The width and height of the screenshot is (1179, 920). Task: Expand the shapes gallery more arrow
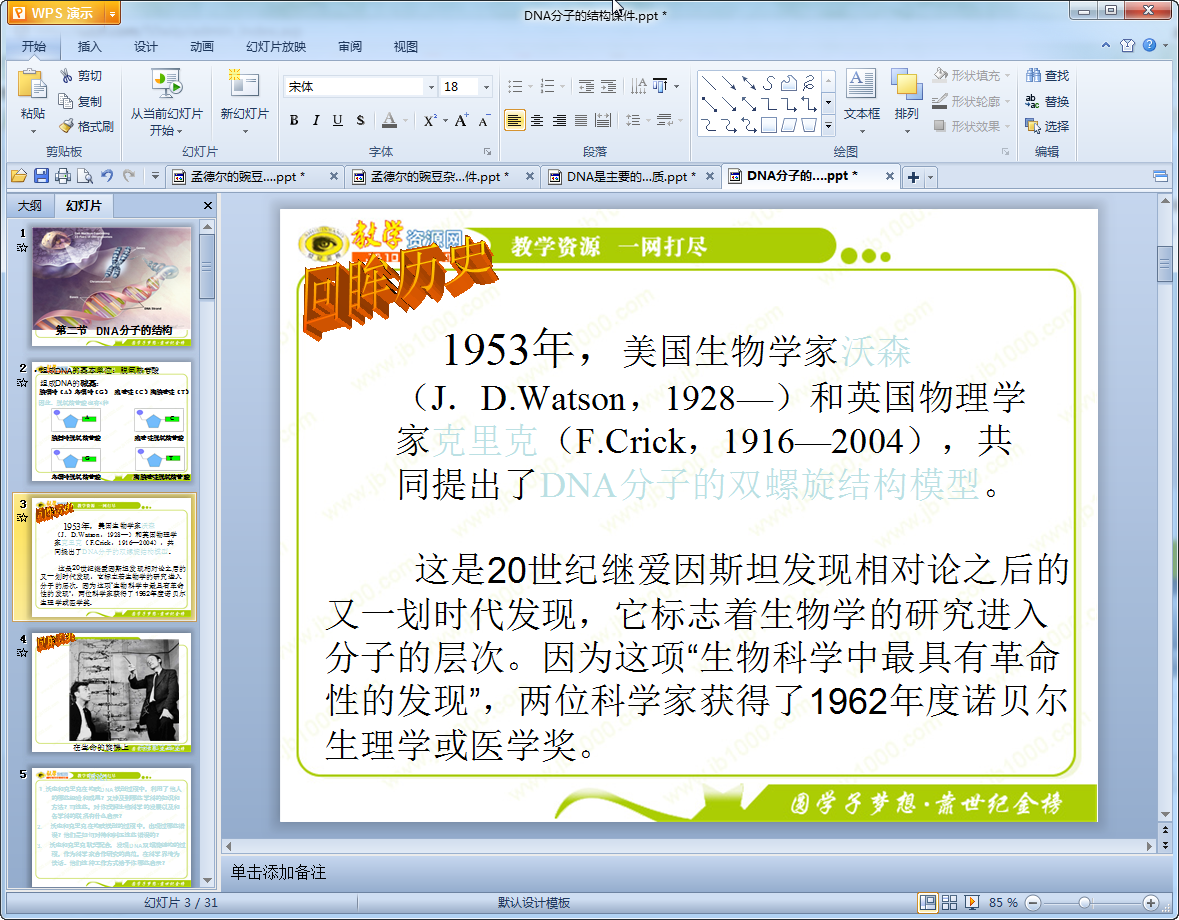(829, 126)
